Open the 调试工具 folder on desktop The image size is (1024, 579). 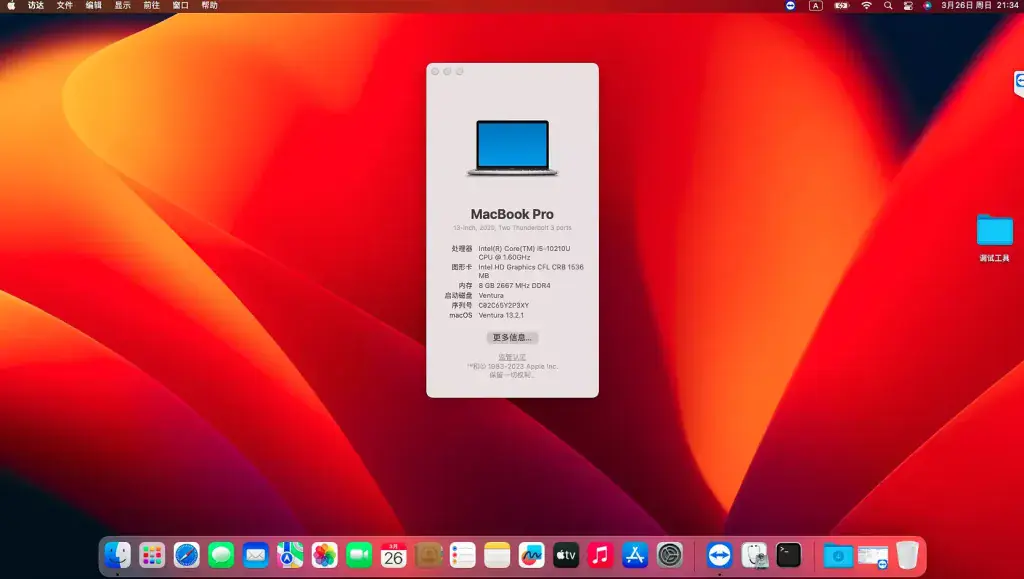click(x=995, y=238)
